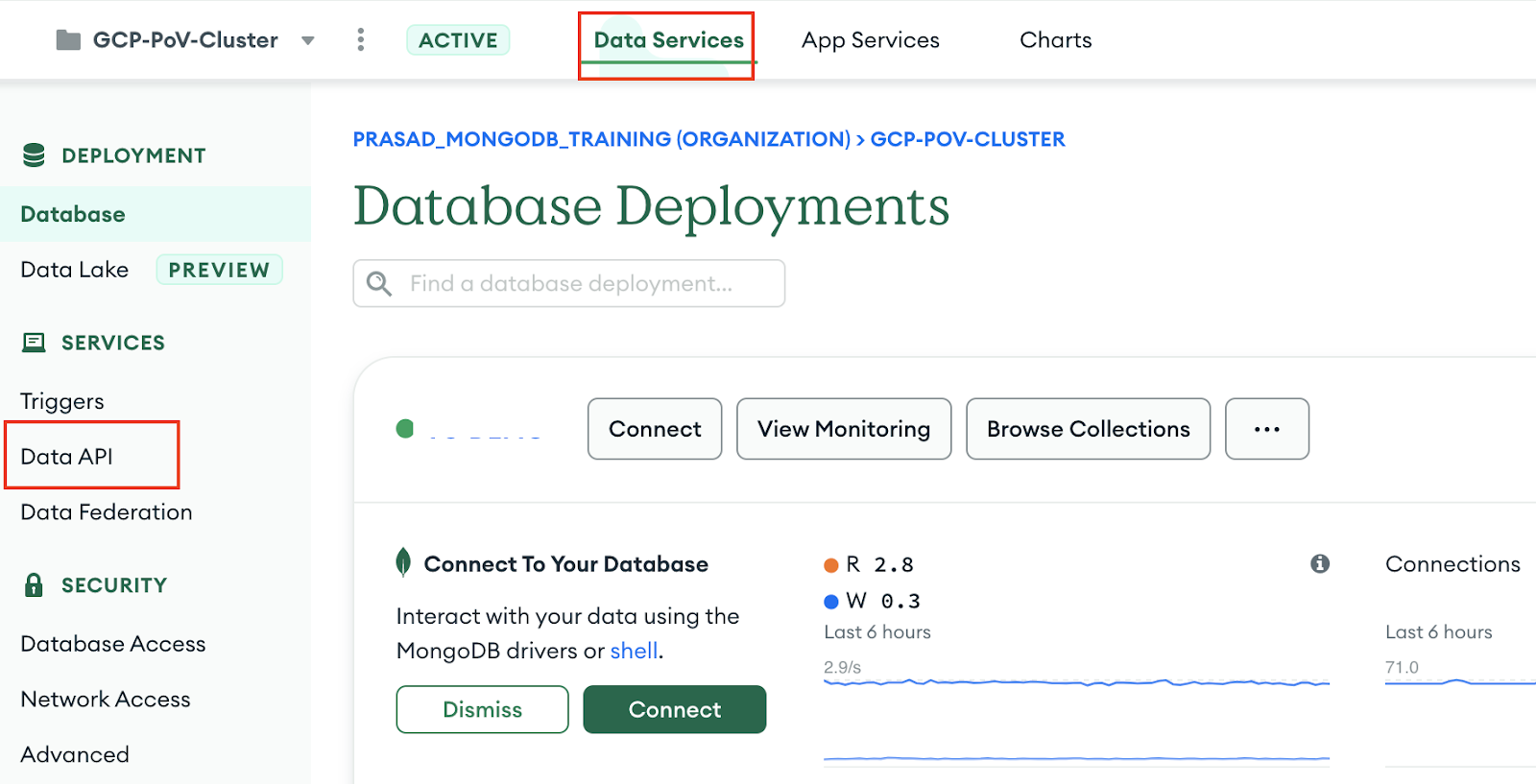Click the GCP-PoV-Cluster folder icon
This screenshot has height=784, width=1536.
(68, 40)
